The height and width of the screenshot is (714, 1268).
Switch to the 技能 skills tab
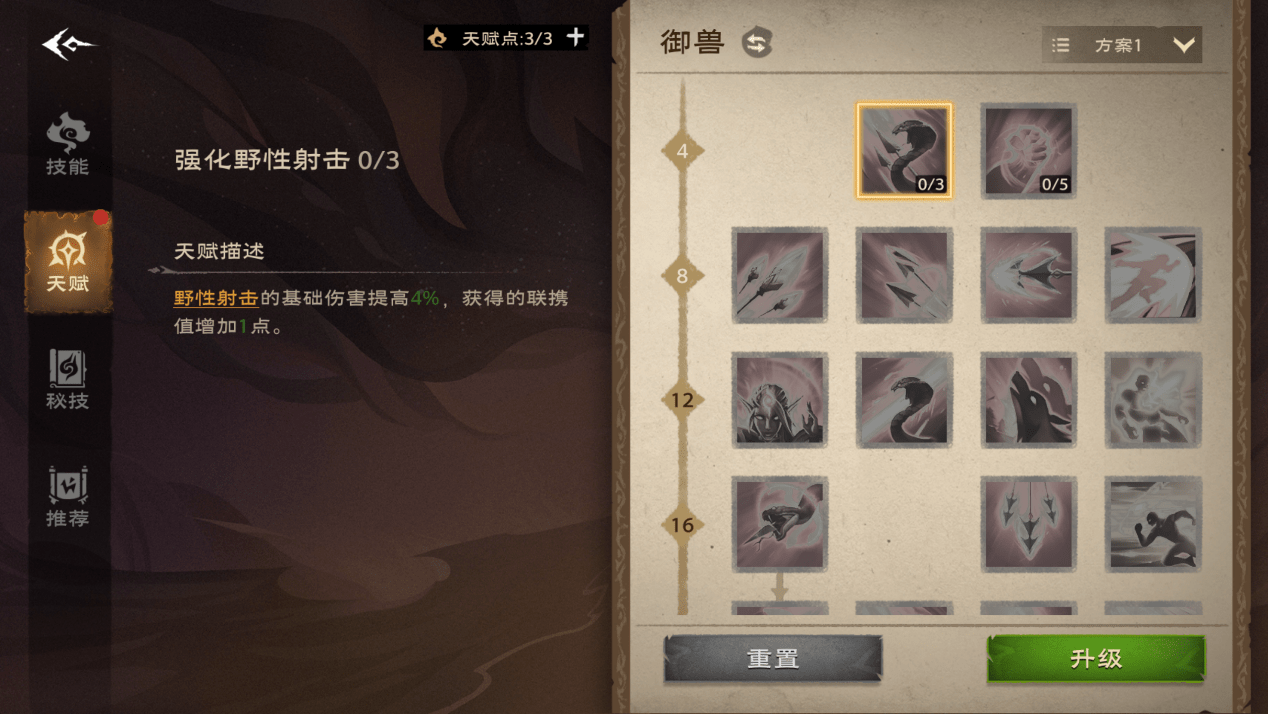68,145
